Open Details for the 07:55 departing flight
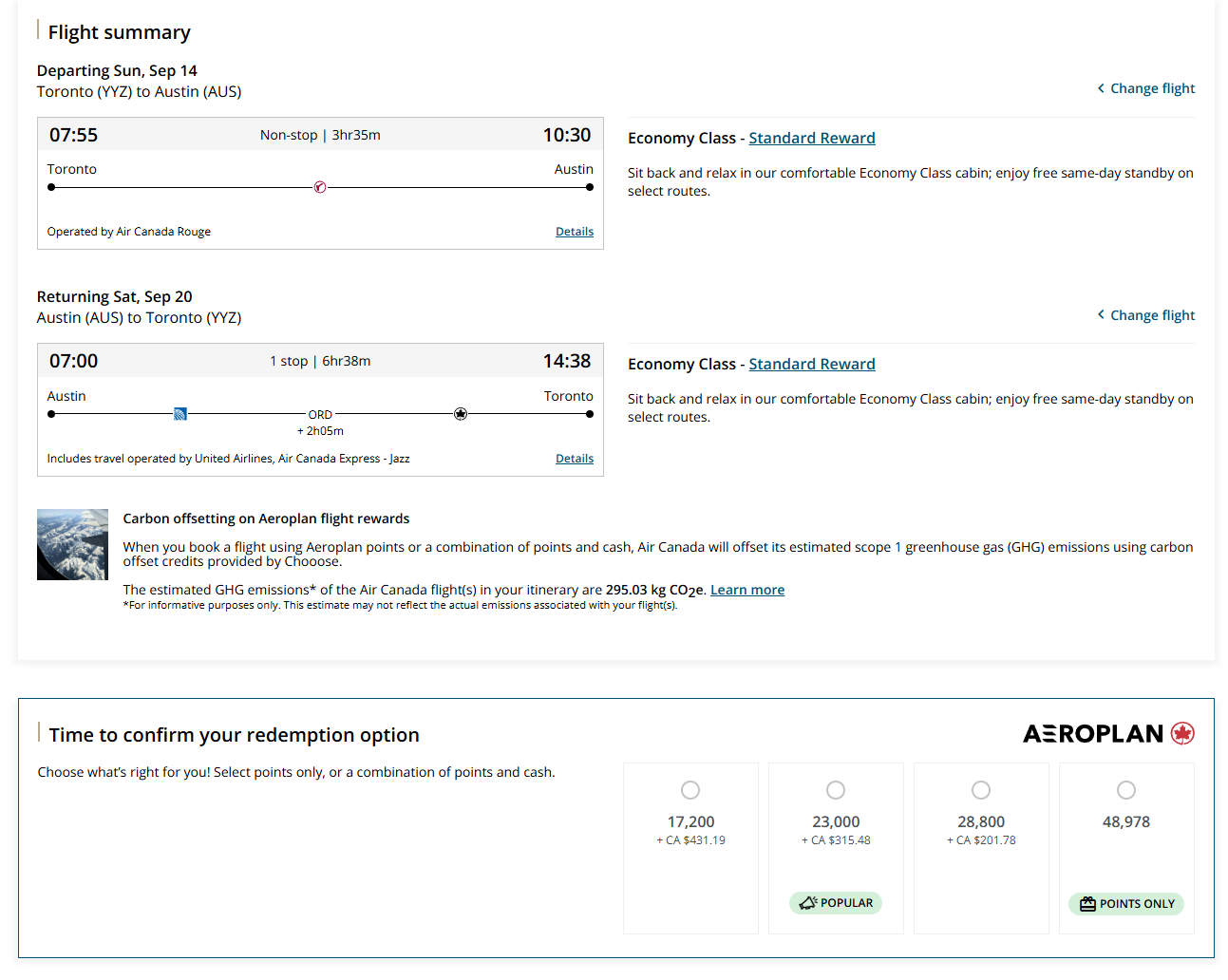Viewport: 1228px width, 980px height. point(575,232)
